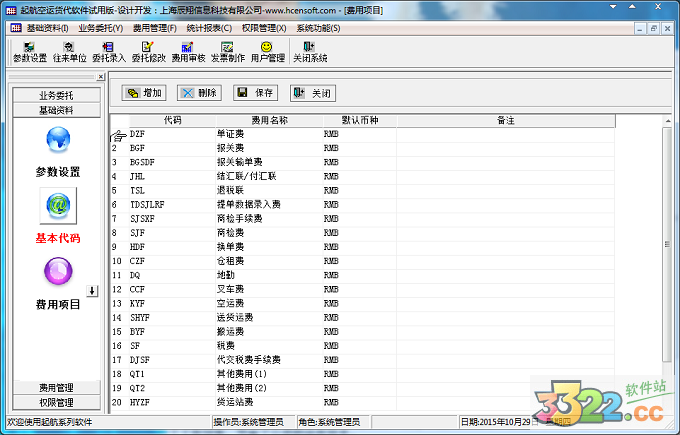Click the 增加 button
680x435 pixels.
click(x=144, y=93)
